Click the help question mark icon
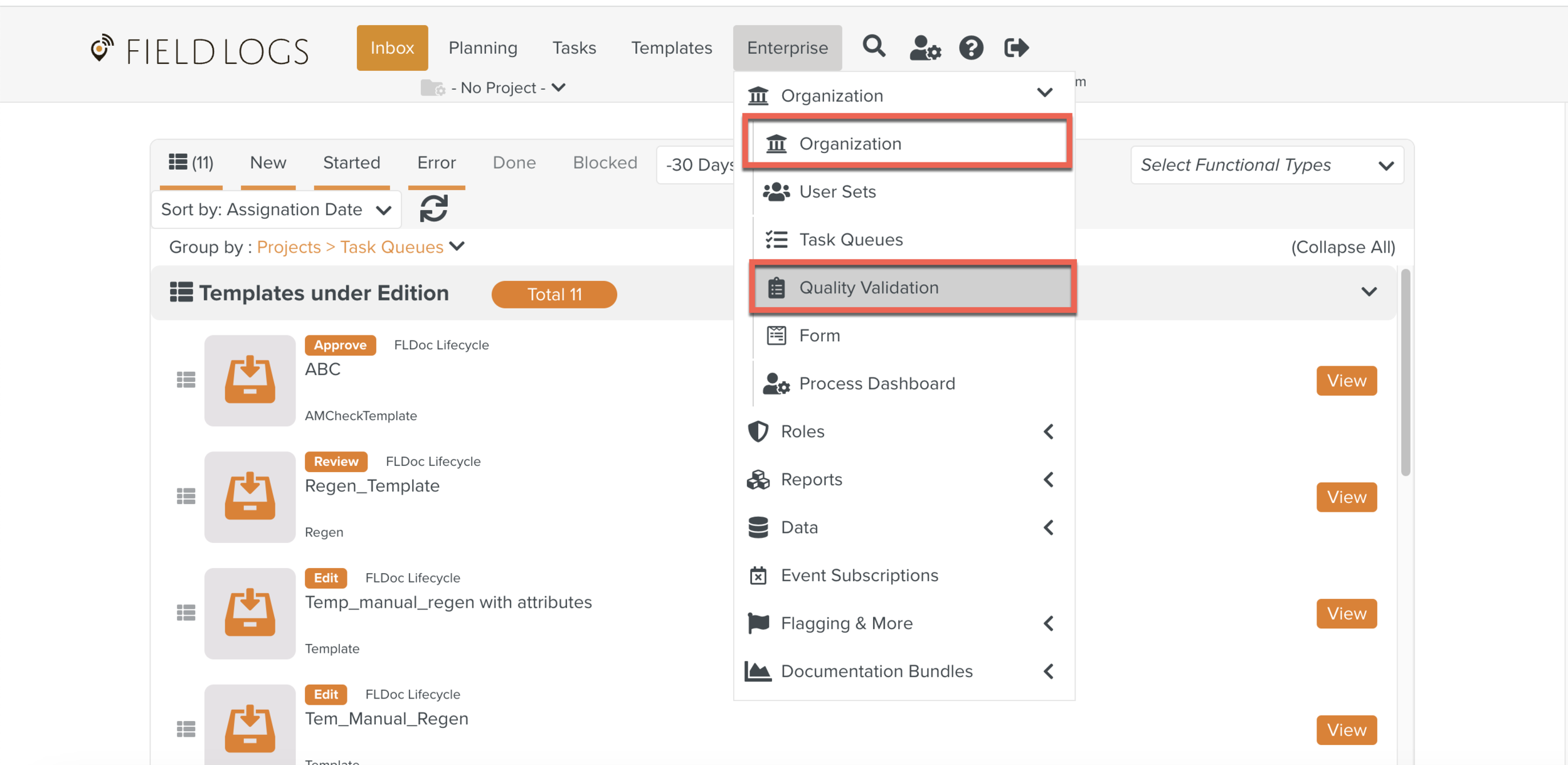1568x765 pixels. coord(971,48)
